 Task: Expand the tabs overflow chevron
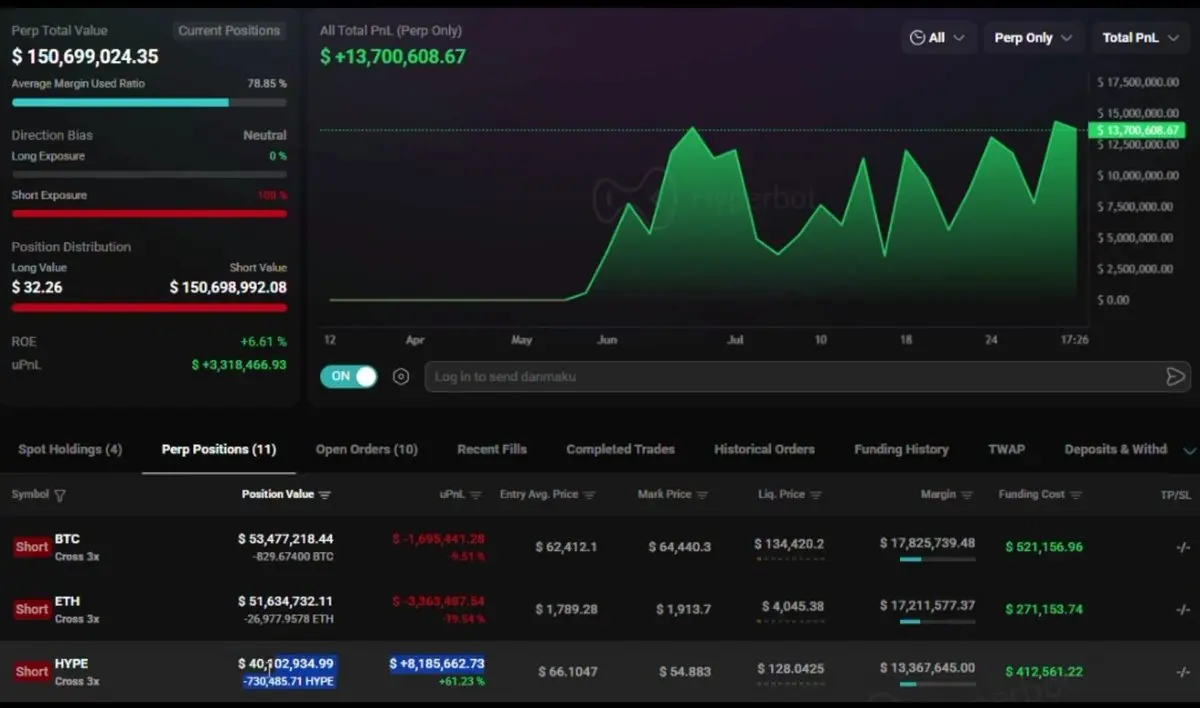(x=1189, y=451)
